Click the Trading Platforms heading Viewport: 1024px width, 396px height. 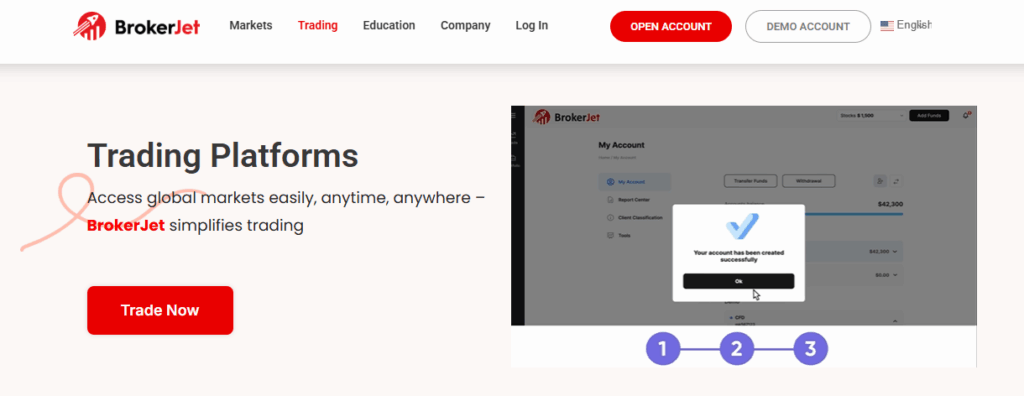click(x=223, y=156)
